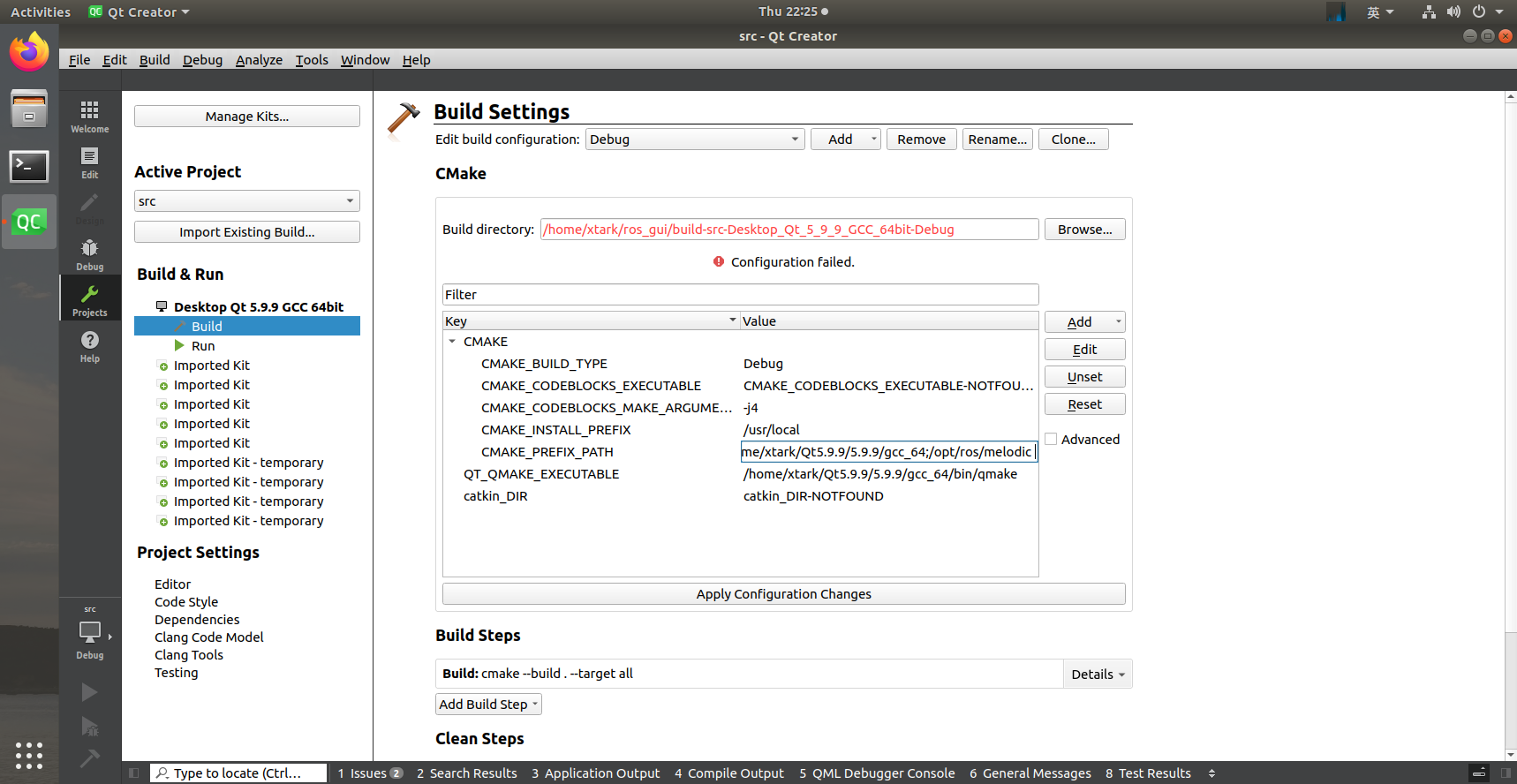Open the Active Project src dropdown
This screenshot has width=1517, height=784.
(x=247, y=201)
